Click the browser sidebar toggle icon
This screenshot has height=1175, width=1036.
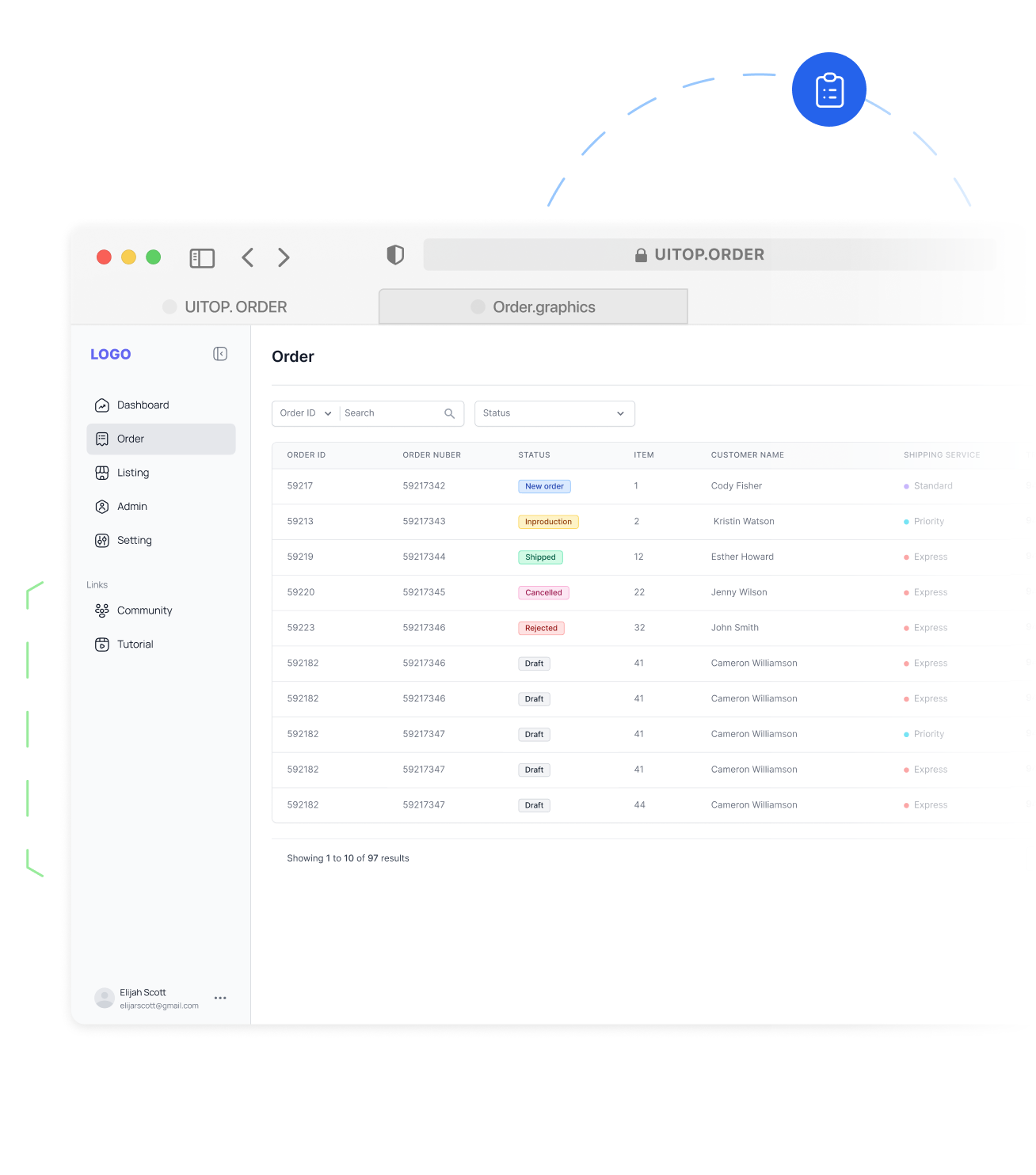click(202, 258)
